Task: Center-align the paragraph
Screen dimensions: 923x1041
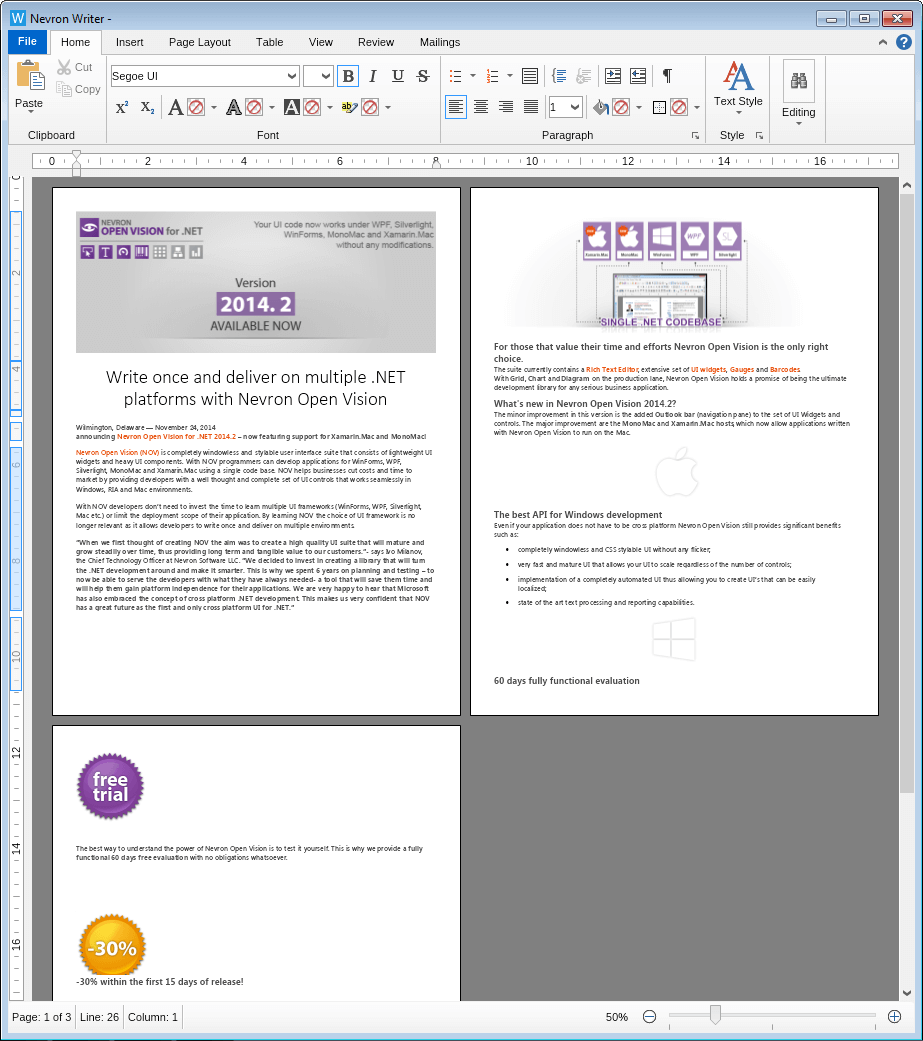Action: click(x=481, y=107)
